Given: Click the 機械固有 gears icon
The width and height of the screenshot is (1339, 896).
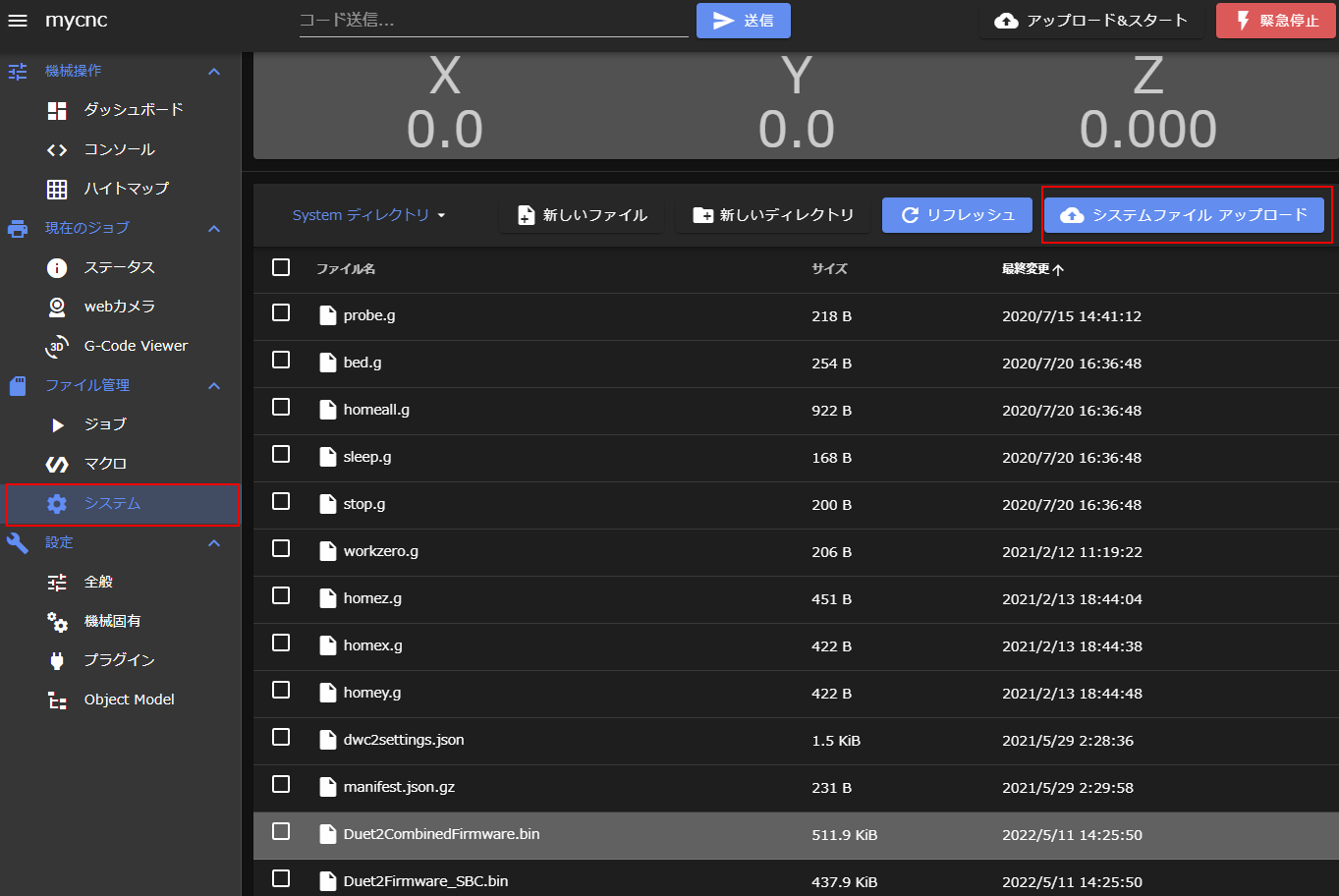Looking at the screenshot, I should [x=57, y=621].
